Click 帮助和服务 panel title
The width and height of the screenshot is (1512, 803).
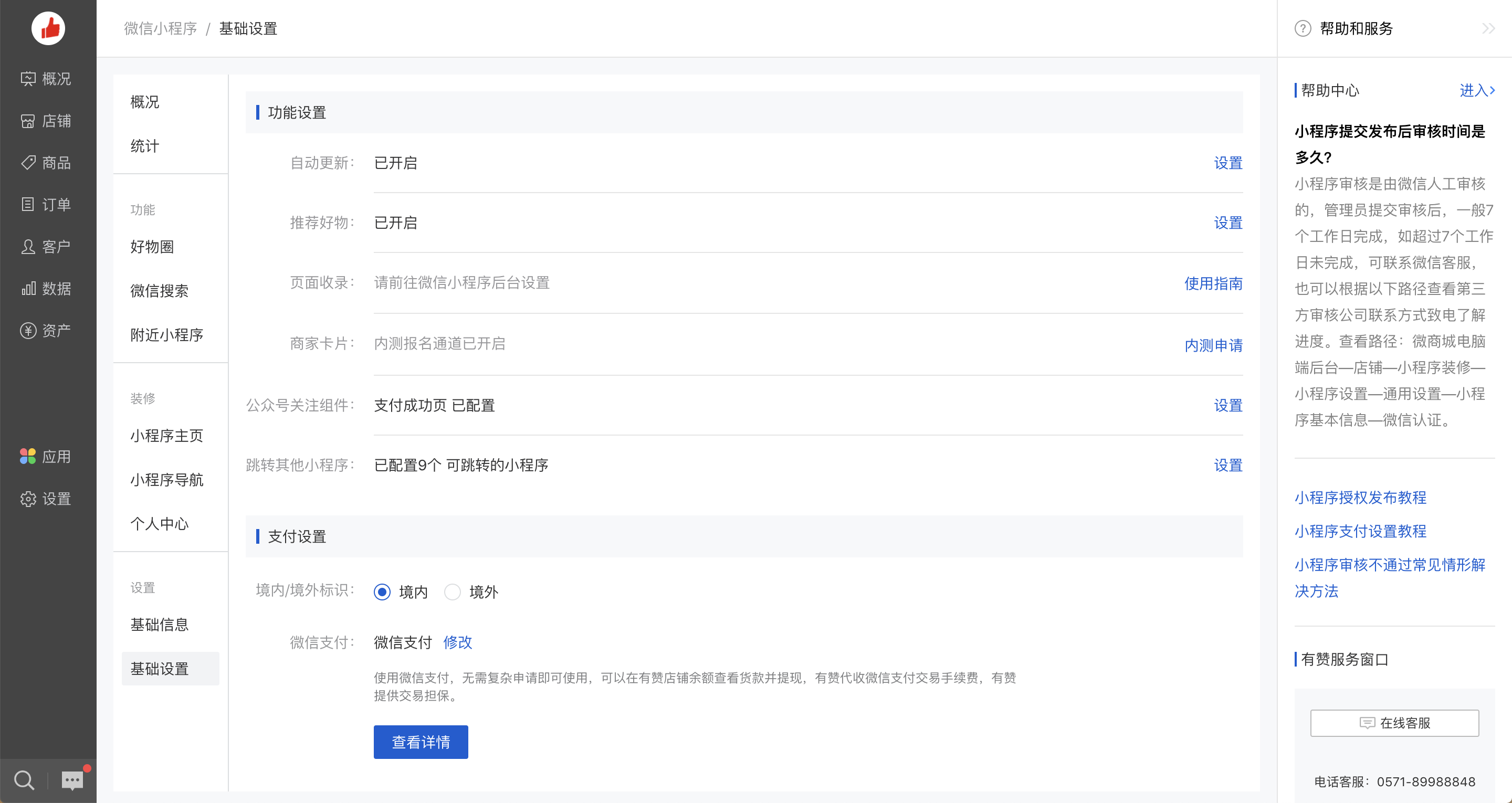pos(1357,28)
